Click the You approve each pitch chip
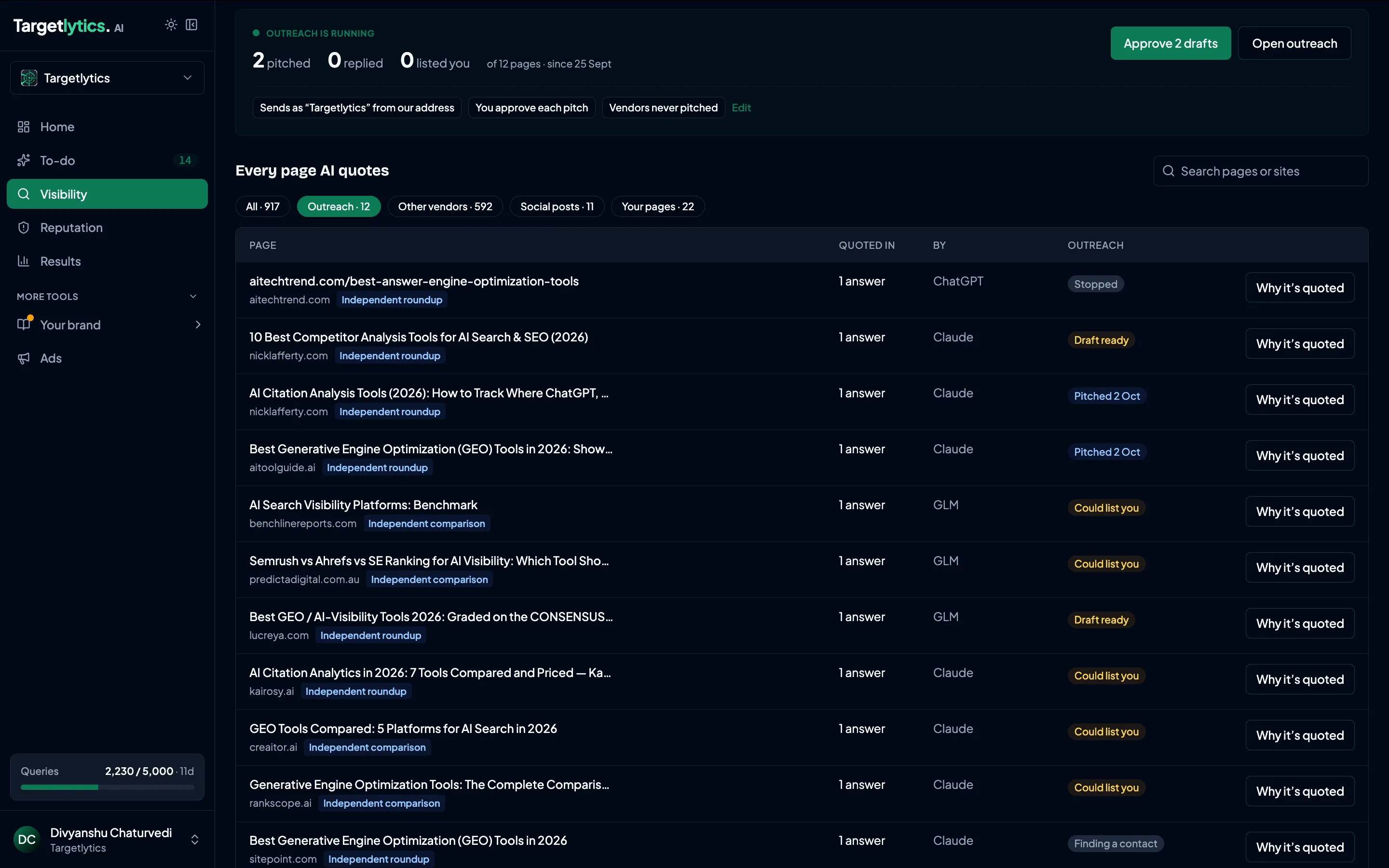Viewport: 1389px width, 868px height. pyautogui.click(x=531, y=108)
